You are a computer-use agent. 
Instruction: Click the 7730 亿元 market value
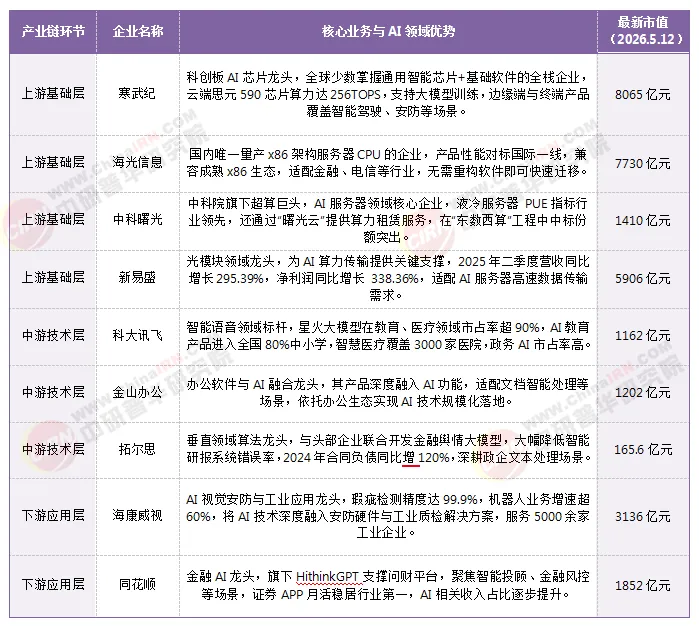642,164
